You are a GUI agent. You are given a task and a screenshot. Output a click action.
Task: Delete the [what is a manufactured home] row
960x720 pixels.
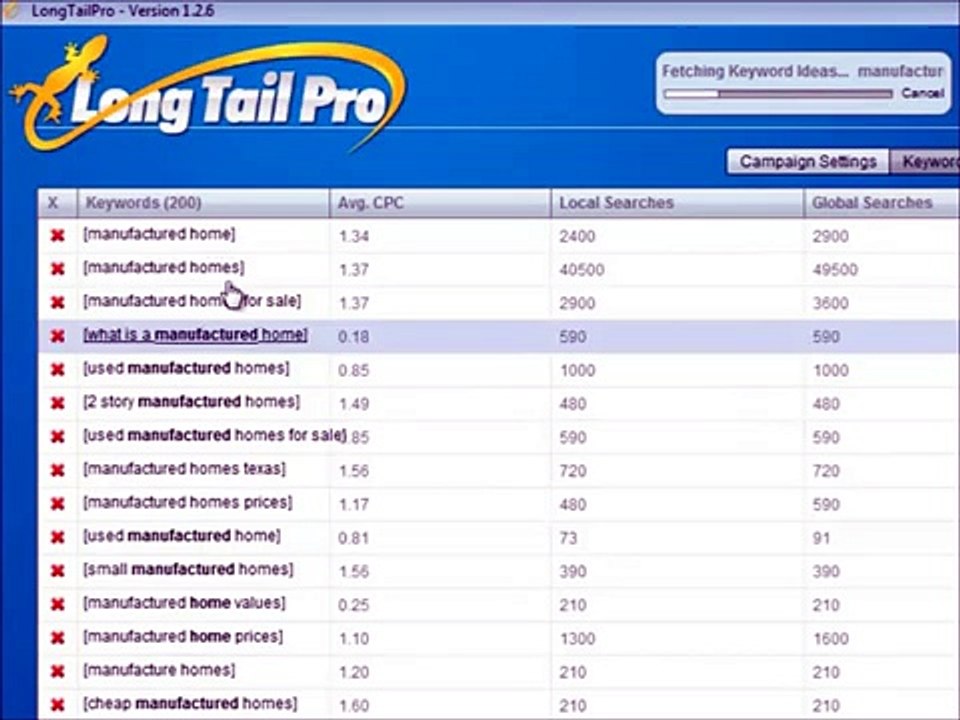click(58, 337)
